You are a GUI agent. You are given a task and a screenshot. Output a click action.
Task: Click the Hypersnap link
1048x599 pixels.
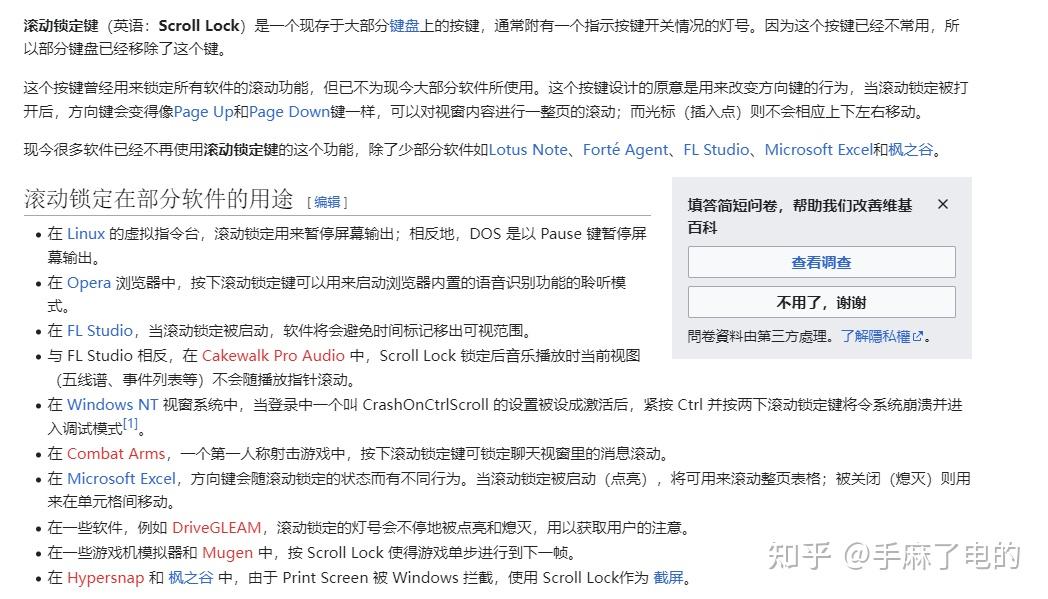click(x=105, y=577)
